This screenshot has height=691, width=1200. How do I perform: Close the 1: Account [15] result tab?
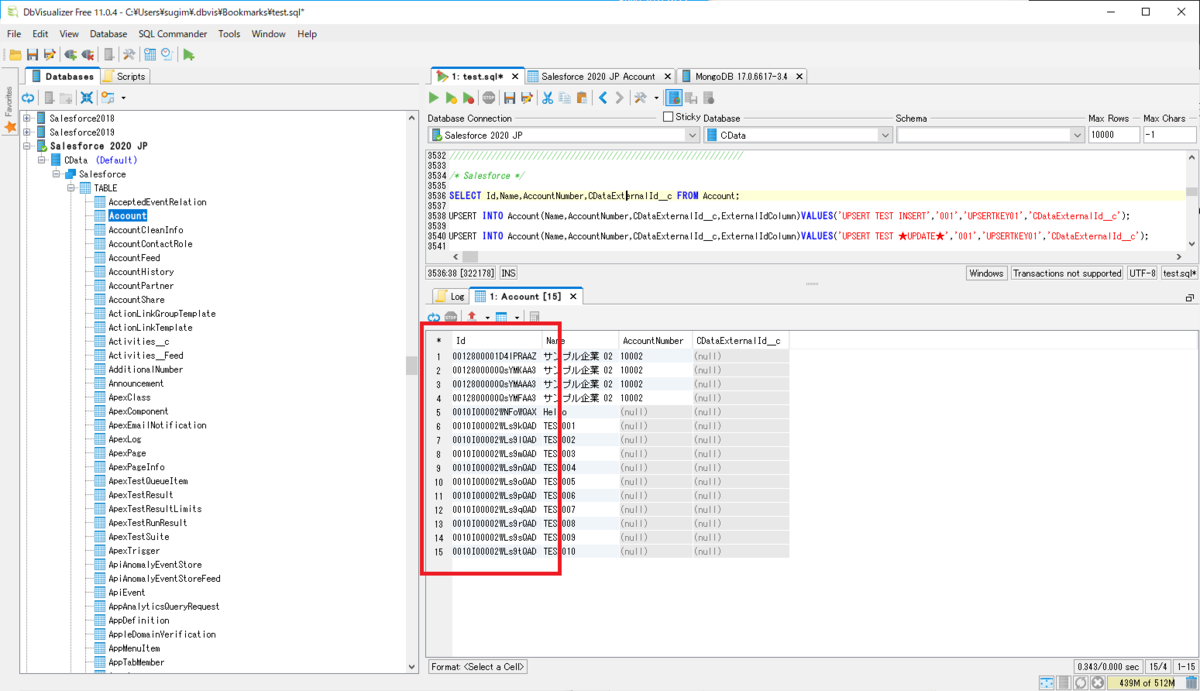(573, 297)
